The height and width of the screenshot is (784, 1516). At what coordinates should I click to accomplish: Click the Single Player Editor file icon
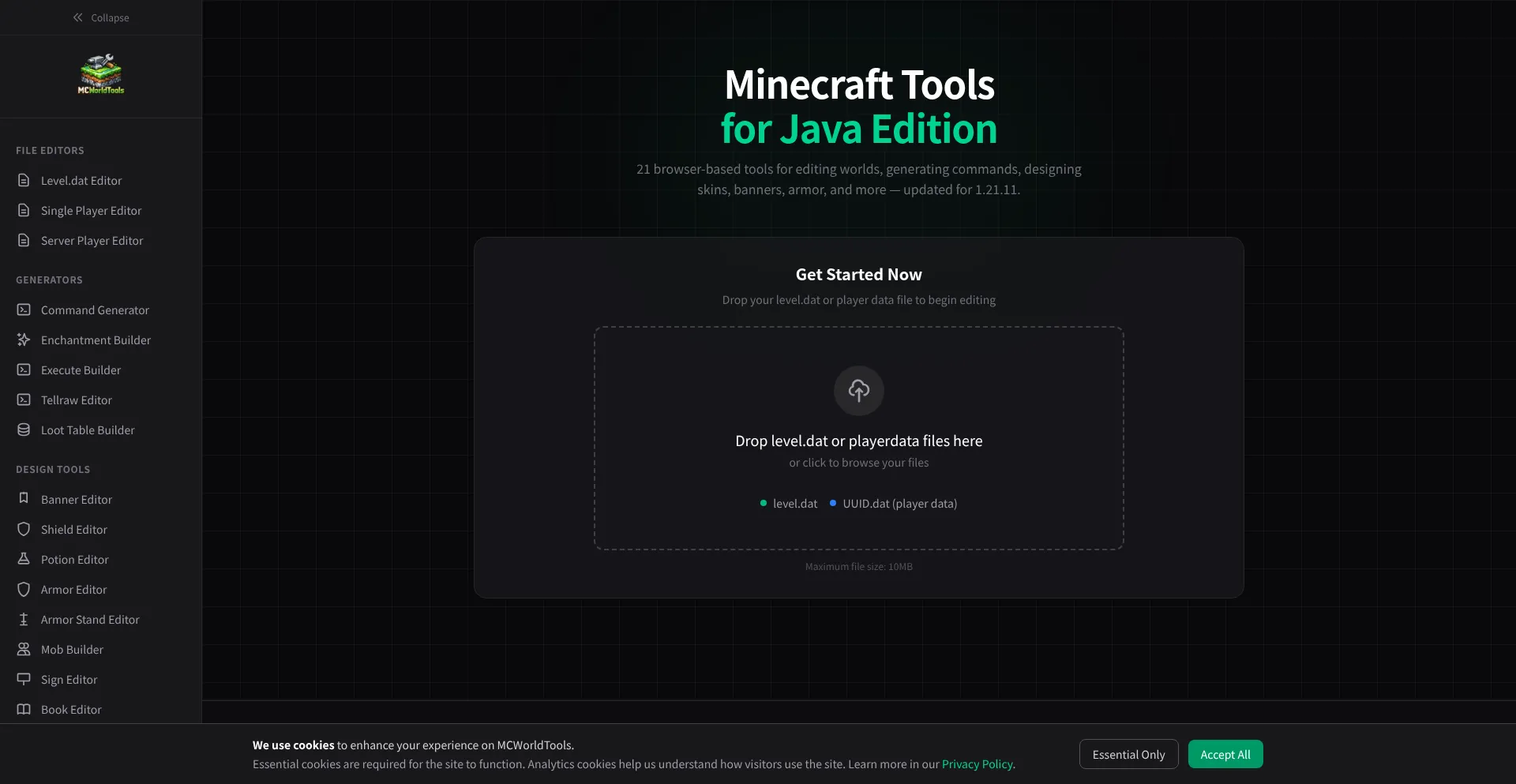pos(24,211)
